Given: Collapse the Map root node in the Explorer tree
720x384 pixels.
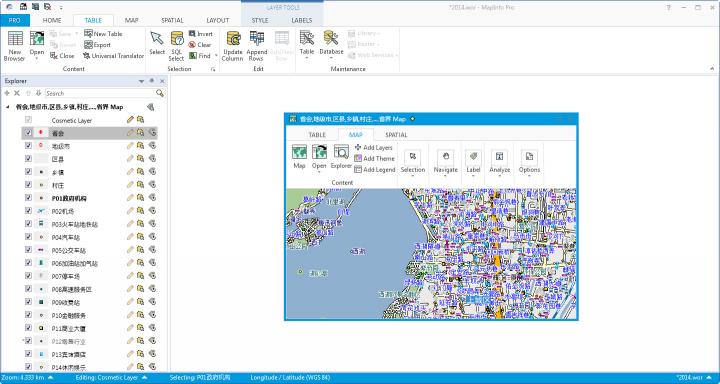Looking at the screenshot, I should click(8, 107).
